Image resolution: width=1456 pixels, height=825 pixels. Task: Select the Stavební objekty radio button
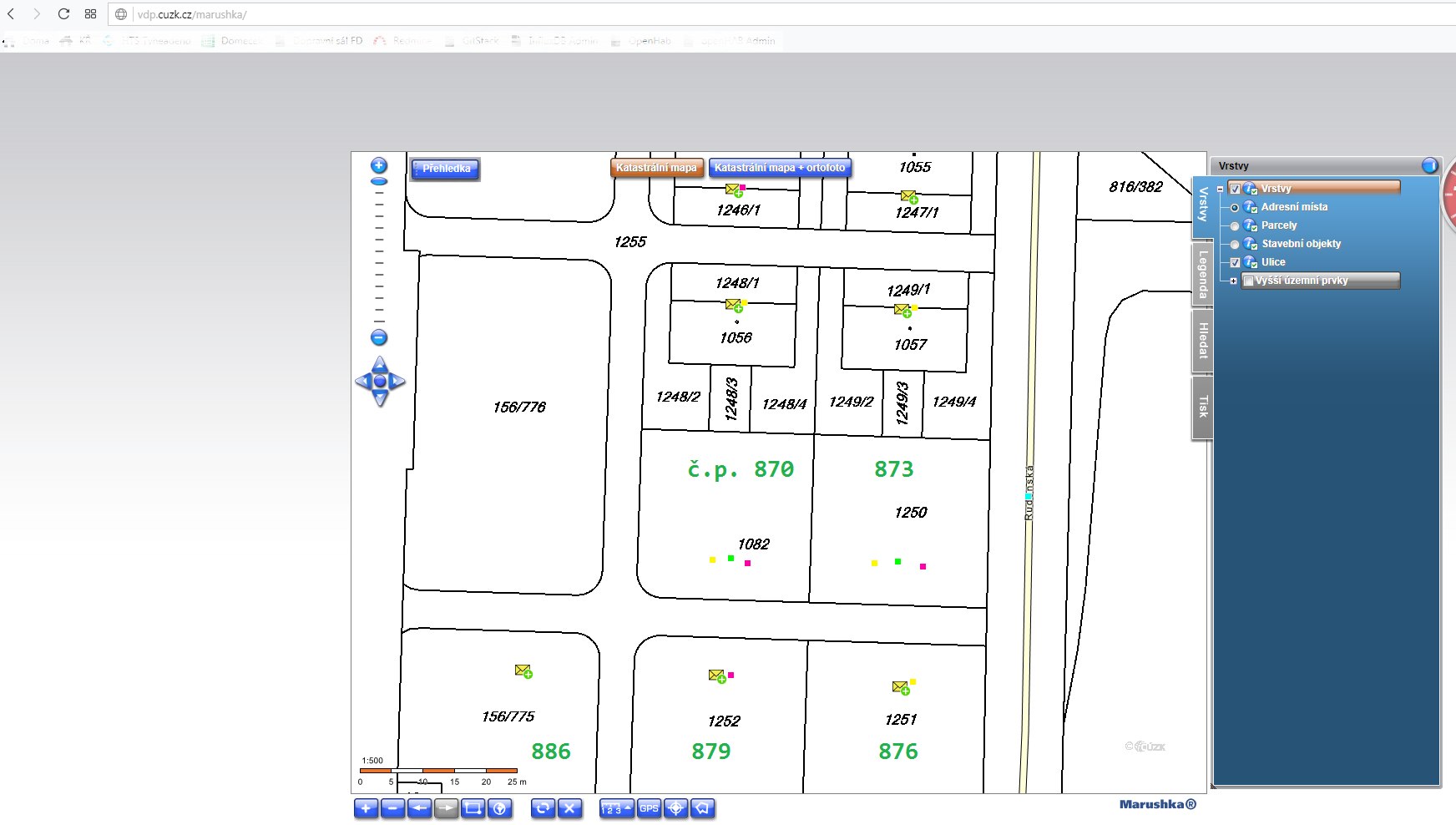[x=1235, y=245]
